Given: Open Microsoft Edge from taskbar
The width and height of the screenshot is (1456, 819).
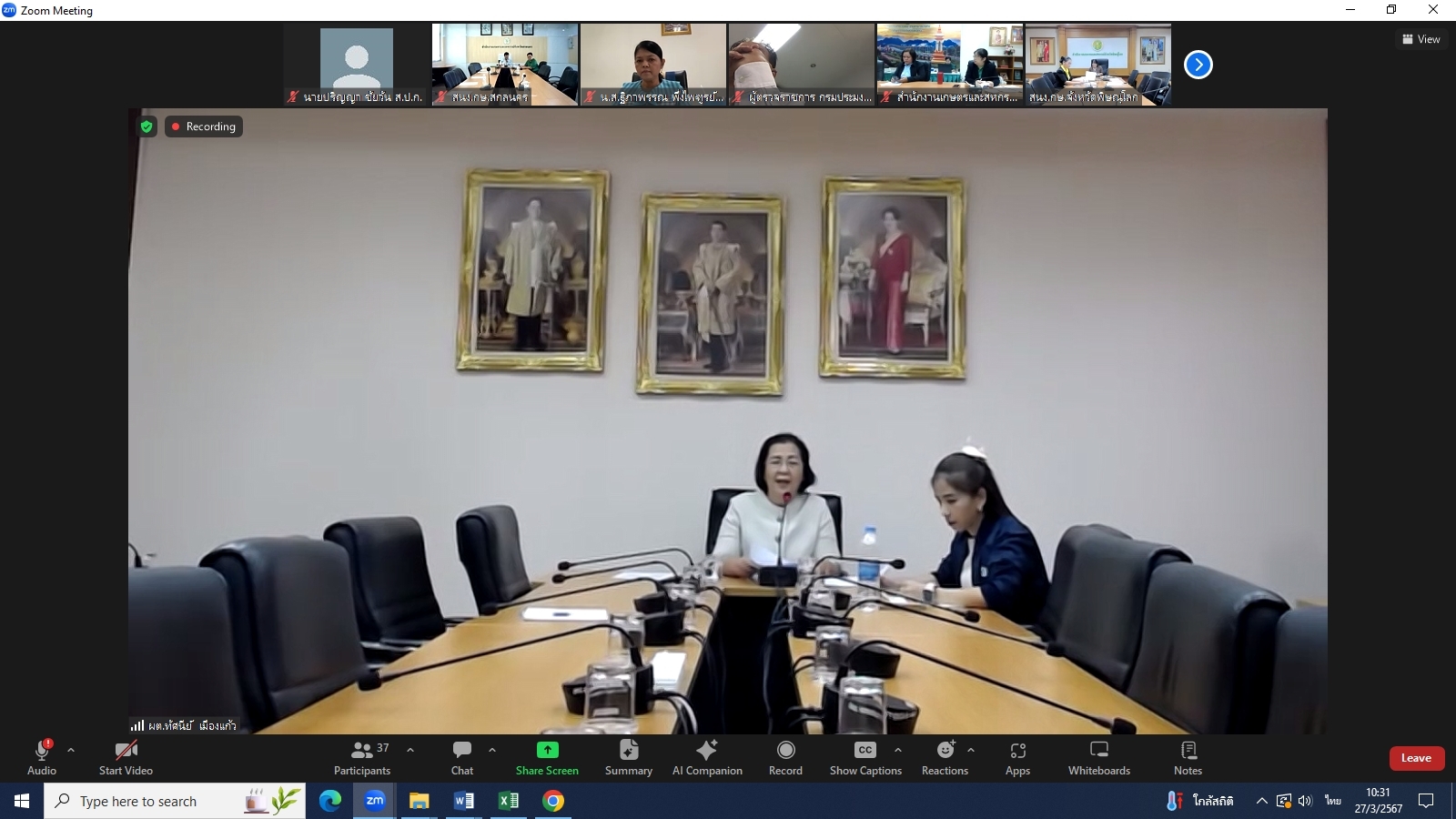Looking at the screenshot, I should [x=329, y=801].
